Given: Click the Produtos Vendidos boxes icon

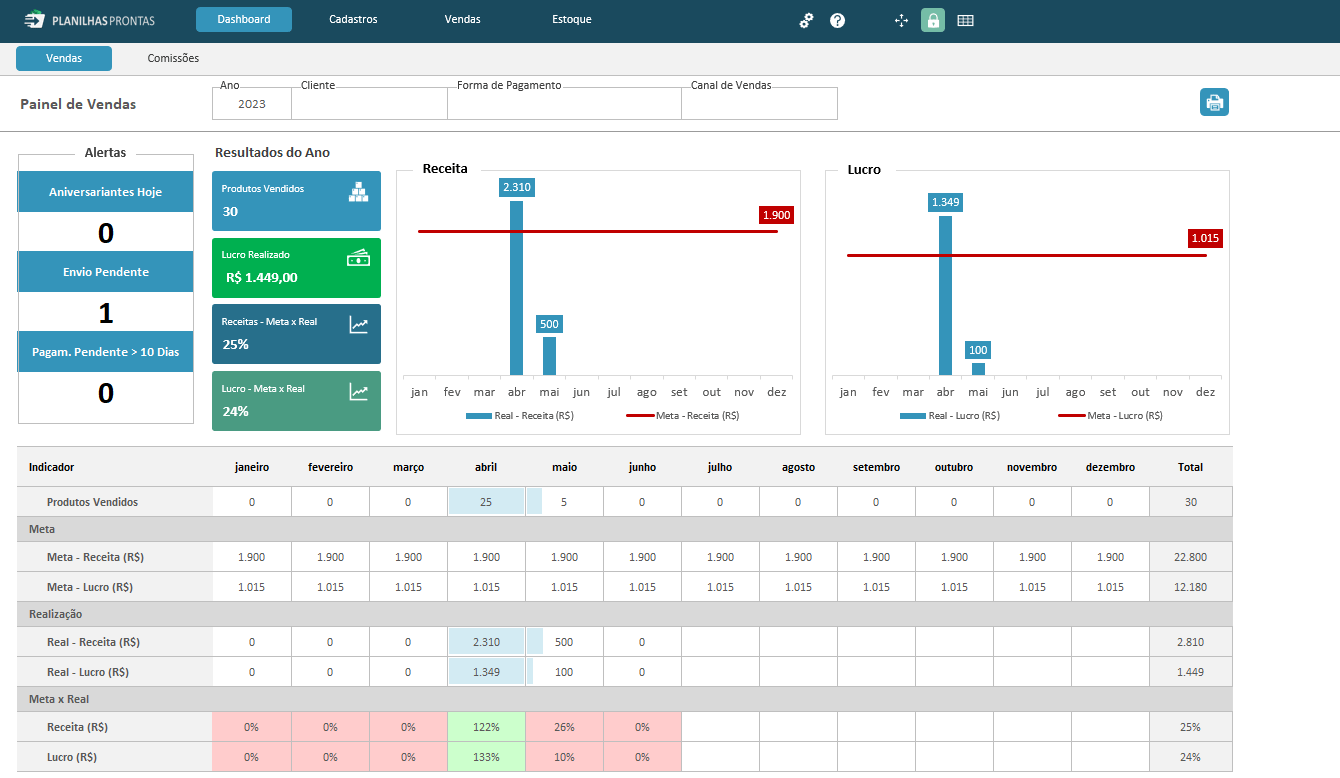Looking at the screenshot, I should [x=358, y=192].
